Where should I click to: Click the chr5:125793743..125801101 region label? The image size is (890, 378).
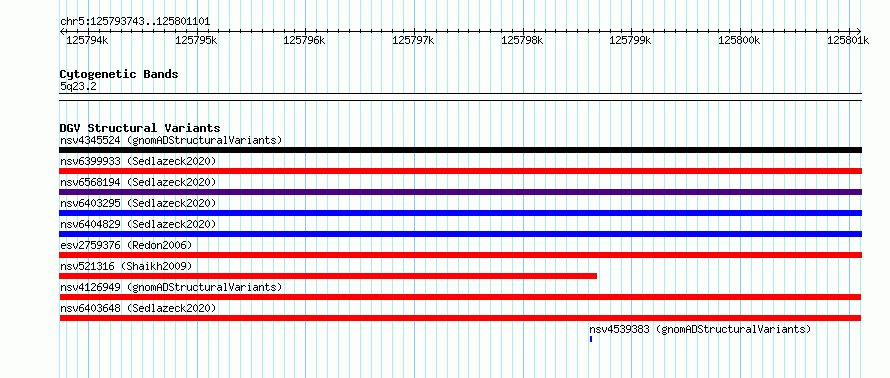point(135,21)
